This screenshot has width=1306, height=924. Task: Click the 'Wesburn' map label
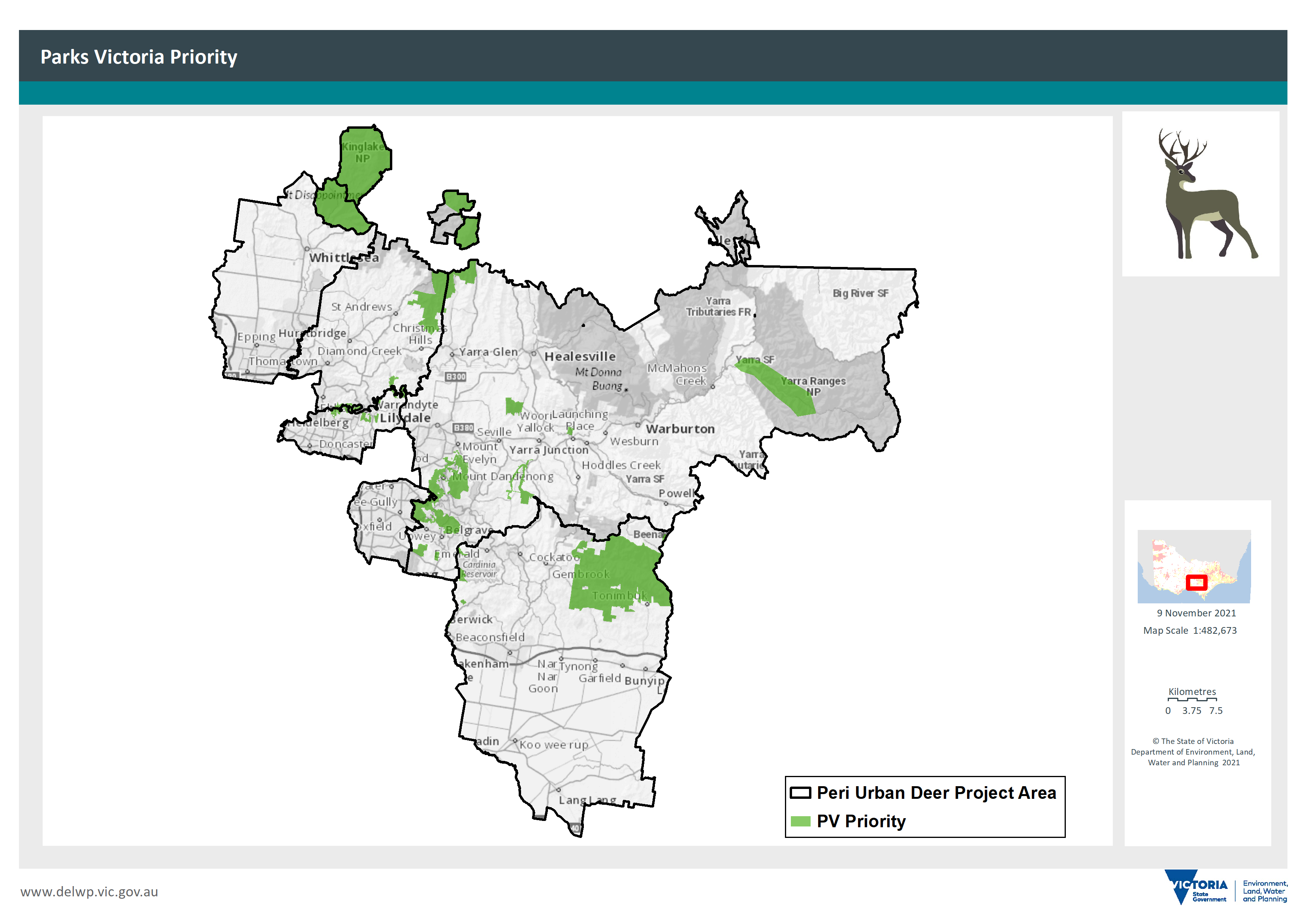point(634,441)
